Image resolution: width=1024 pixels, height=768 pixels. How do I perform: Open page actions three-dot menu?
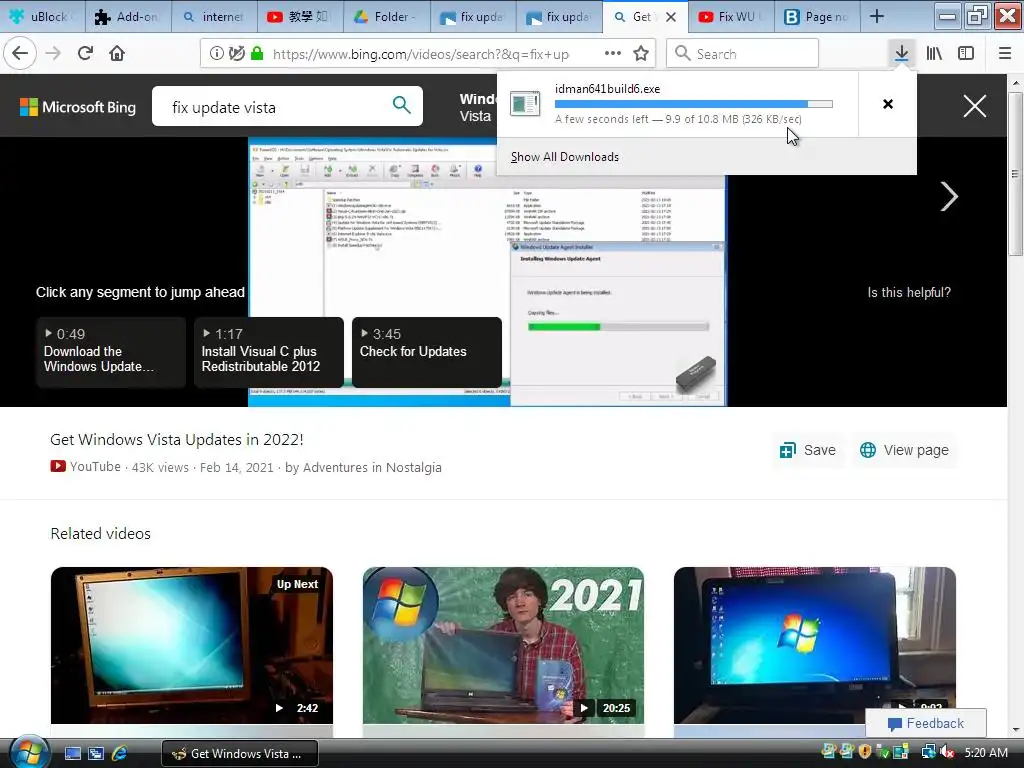coord(613,54)
